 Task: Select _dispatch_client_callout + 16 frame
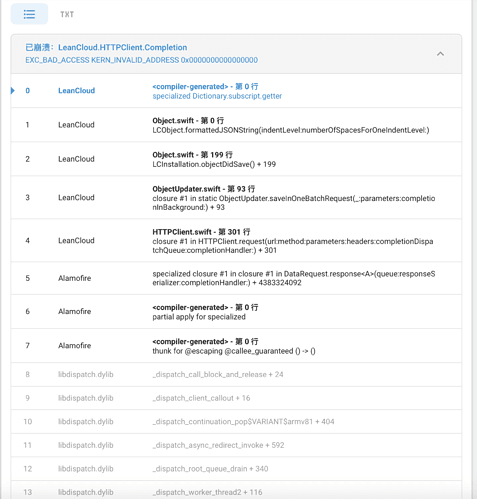click(x=201, y=398)
